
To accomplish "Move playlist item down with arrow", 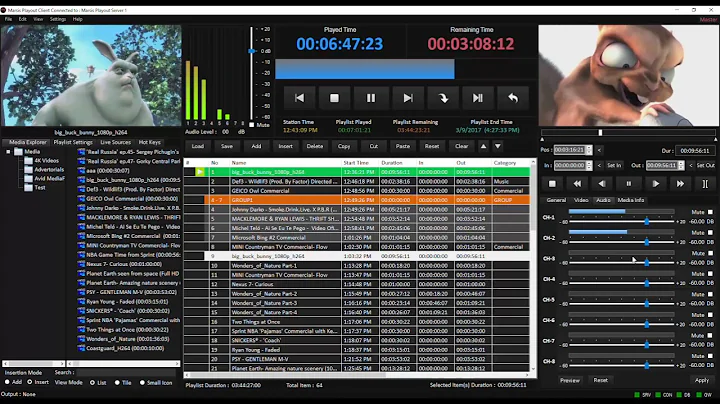I will (x=498, y=146).
